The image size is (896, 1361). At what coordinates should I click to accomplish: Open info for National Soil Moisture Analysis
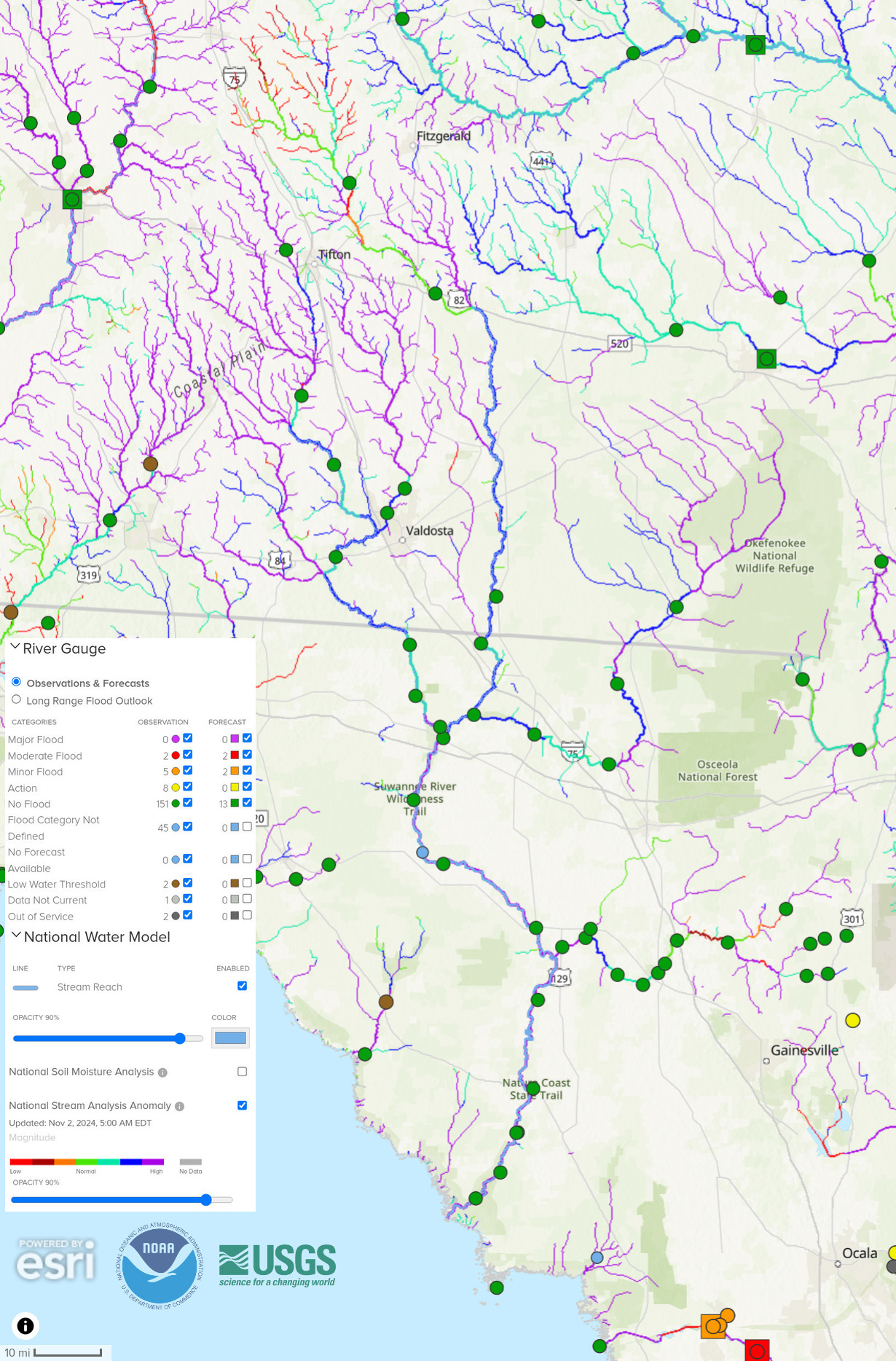(x=162, y=1072)
